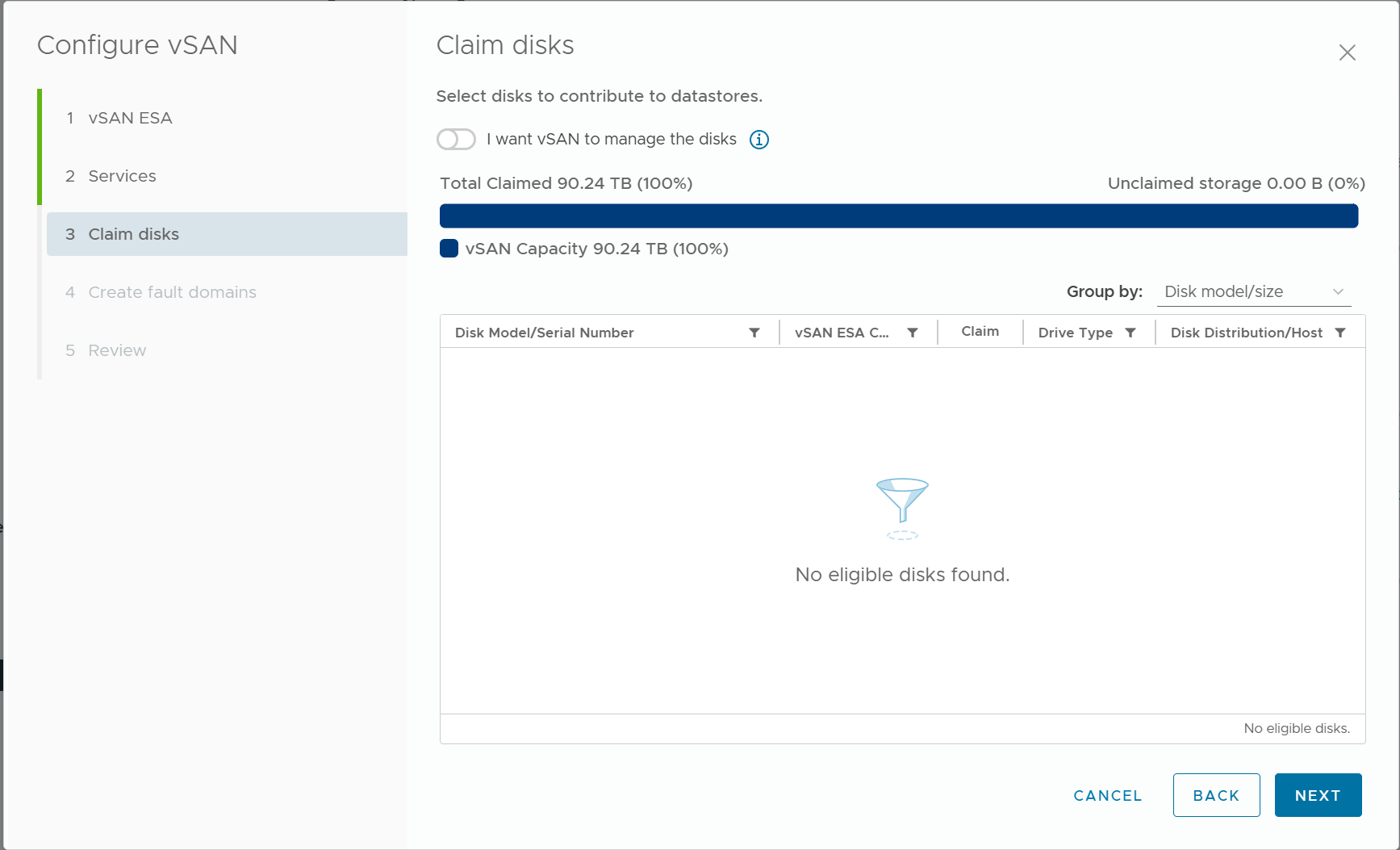This screenshot has width=1400, height=850.
Task: Click the 'Total Claimed 90.24 TB (100%)' text
Action: pyautogui.click(x=566, y=183)
